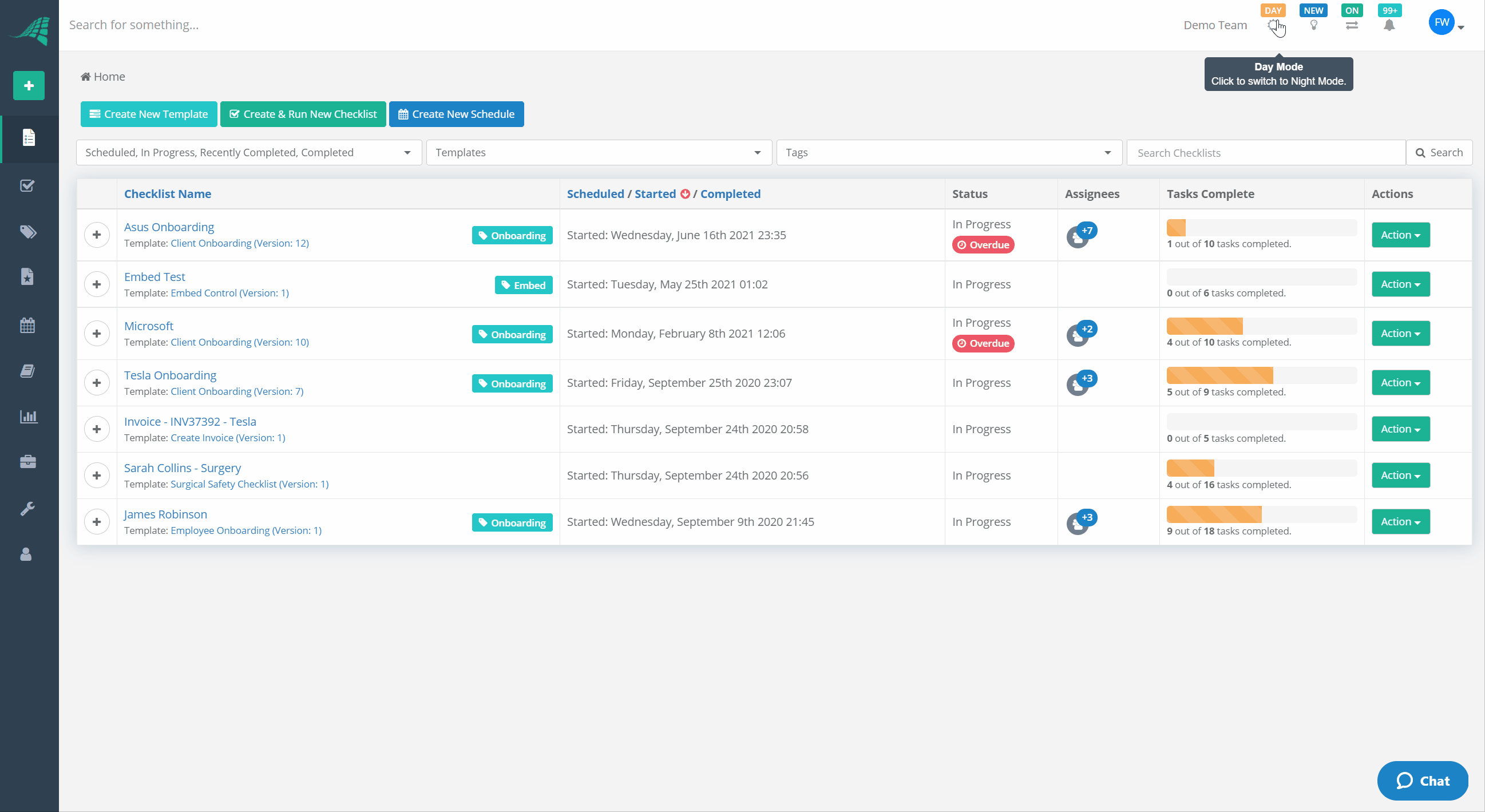Image resolution: width=1485 pixels, height=812 pixels.
Task: Open the FW user account menu
Action: pyautogui.click(x=1446, y=23)
